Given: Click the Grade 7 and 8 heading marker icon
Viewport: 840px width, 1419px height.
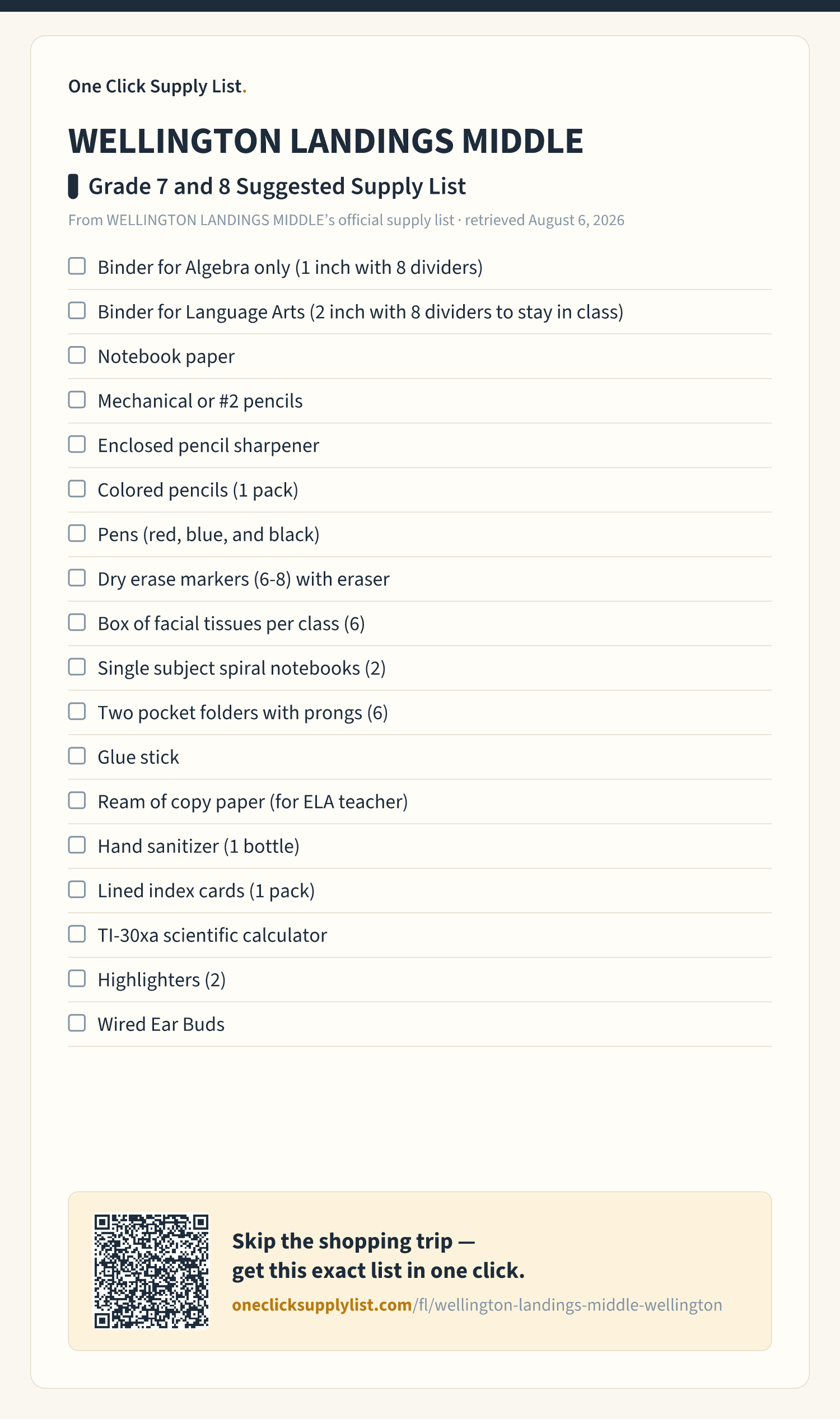Looking at the screenshot, I should click(x=73, y=186).
